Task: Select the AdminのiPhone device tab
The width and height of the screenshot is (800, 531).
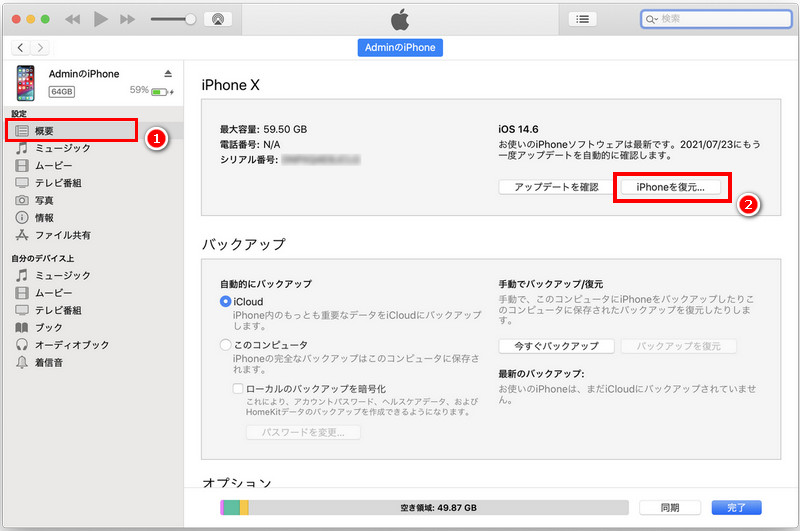Action: coord(400,47)
